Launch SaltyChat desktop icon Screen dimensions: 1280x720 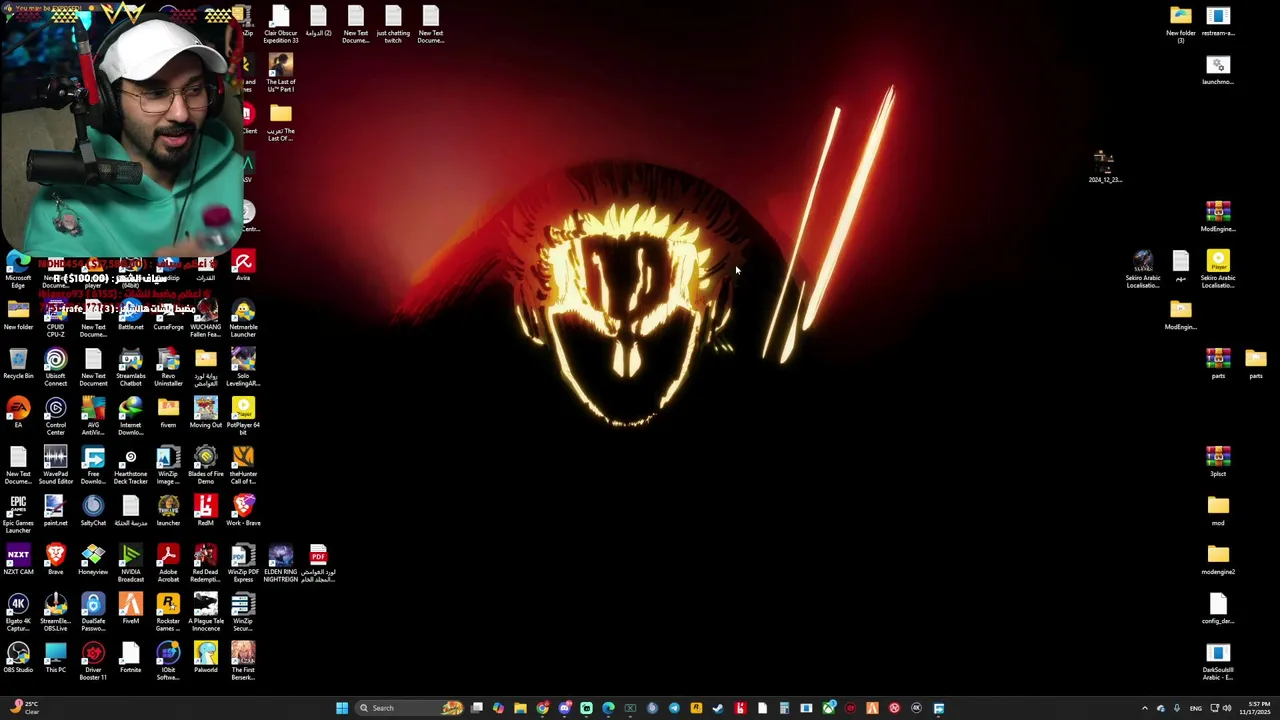93,511
